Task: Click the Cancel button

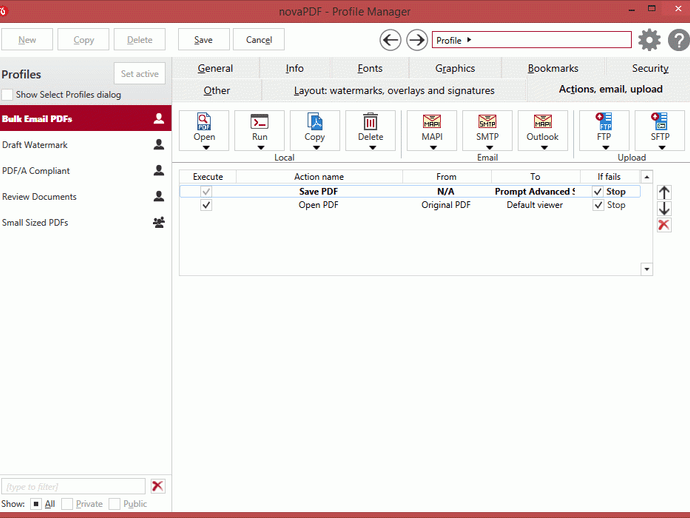Action: click(x=259, y=40)
